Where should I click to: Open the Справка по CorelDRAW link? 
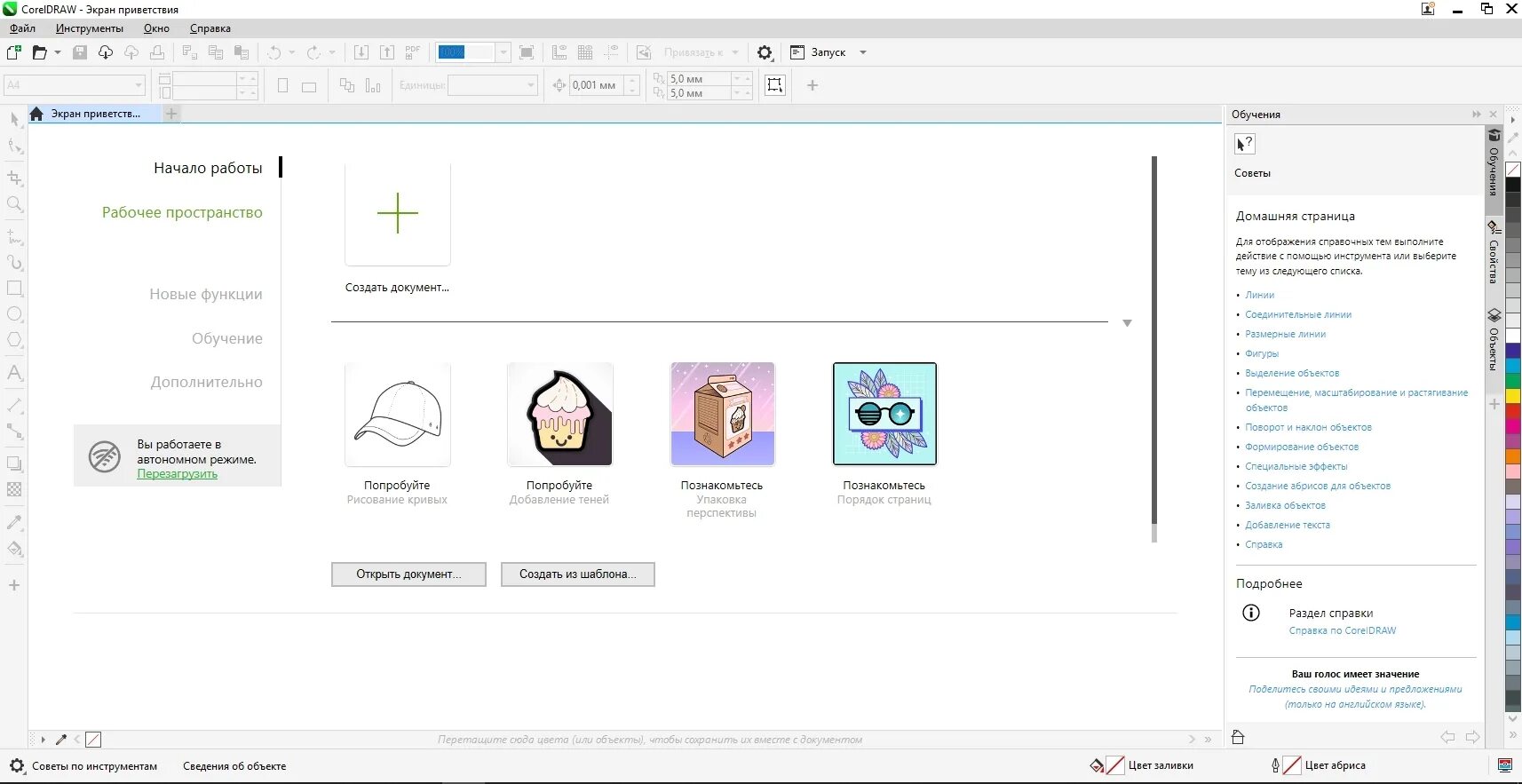click(1343, 630)
